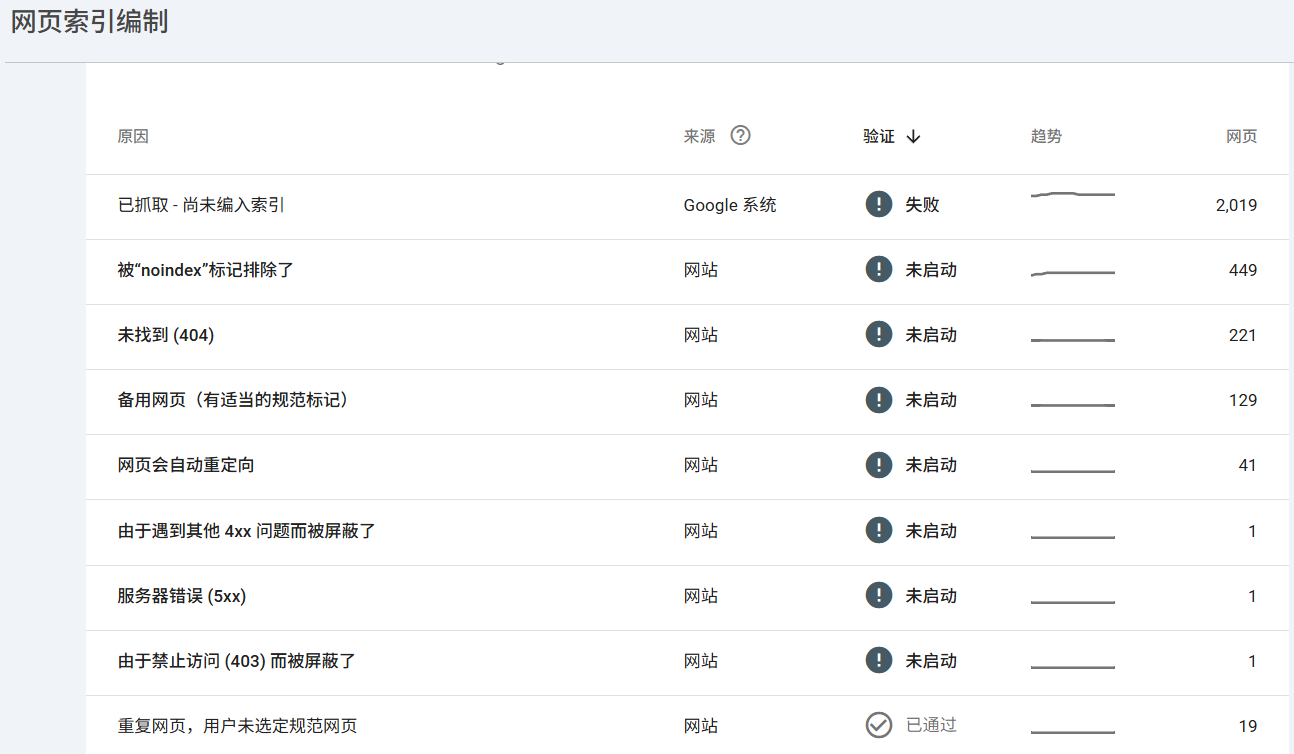
Task: Click the 已通过 checkmark icon on 重复网页 row
Action: click(x=878, y=725)
